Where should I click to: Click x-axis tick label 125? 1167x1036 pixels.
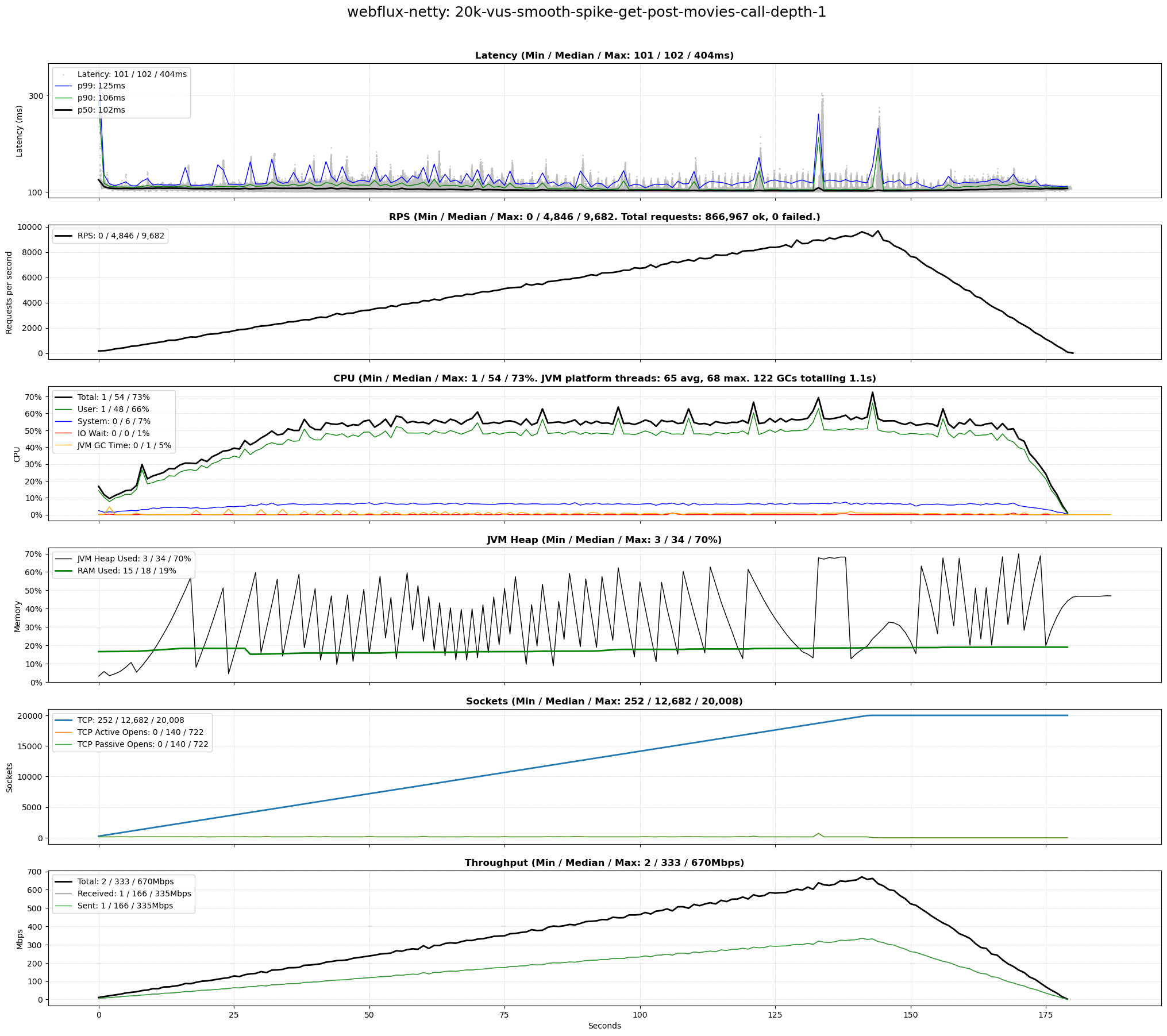pyautogui.click(x=775, y=1015)
